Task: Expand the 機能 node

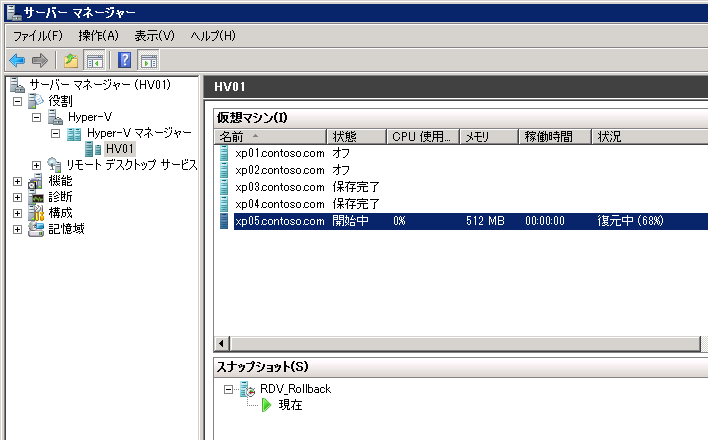Action: tap(17, 181)
